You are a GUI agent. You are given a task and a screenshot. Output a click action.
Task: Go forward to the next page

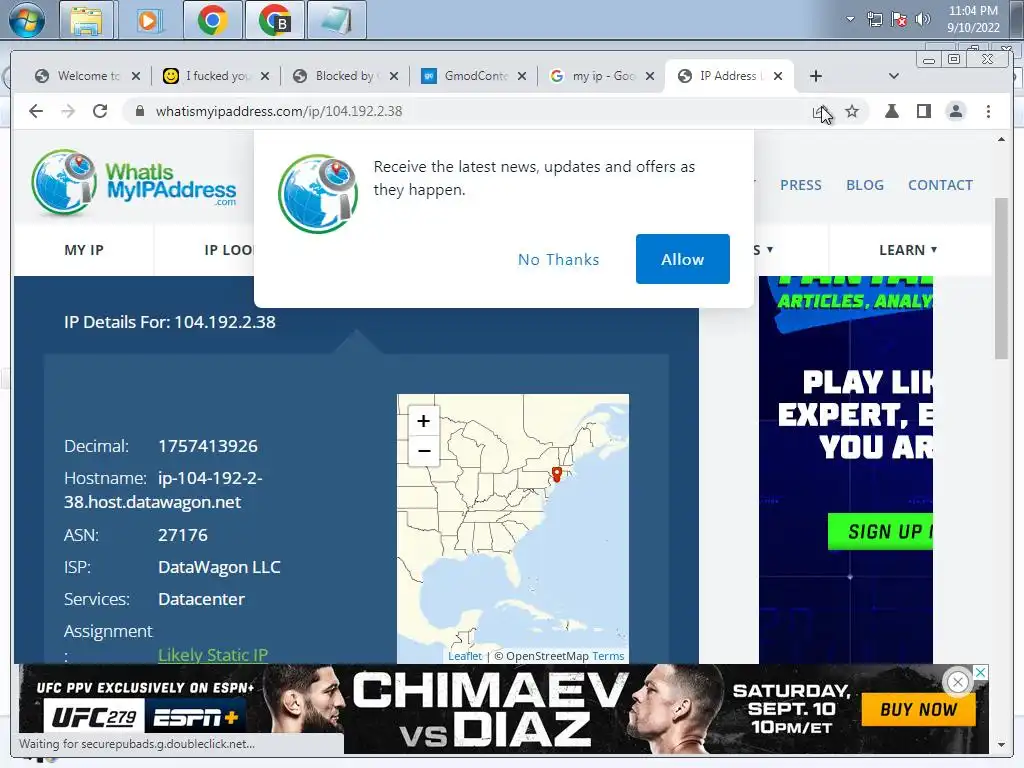click(x=68, y=111)
